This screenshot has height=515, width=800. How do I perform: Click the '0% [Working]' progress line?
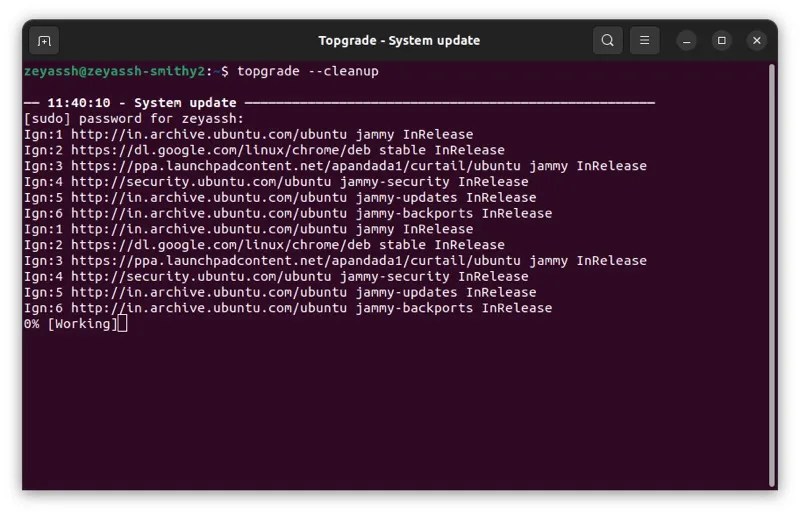click(x=71, y=324)
